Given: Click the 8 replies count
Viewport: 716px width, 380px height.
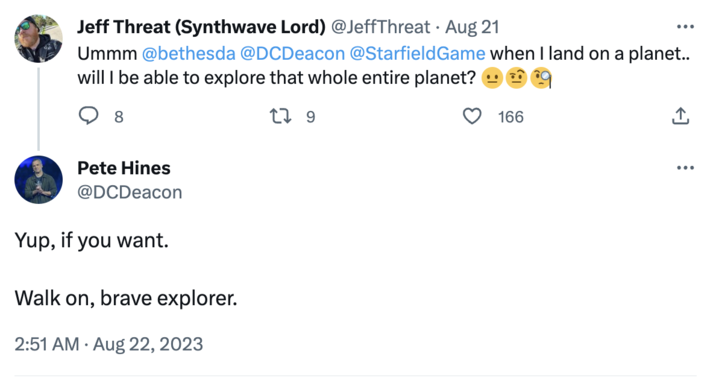Looking at the screenshot, I should (119, 117).
